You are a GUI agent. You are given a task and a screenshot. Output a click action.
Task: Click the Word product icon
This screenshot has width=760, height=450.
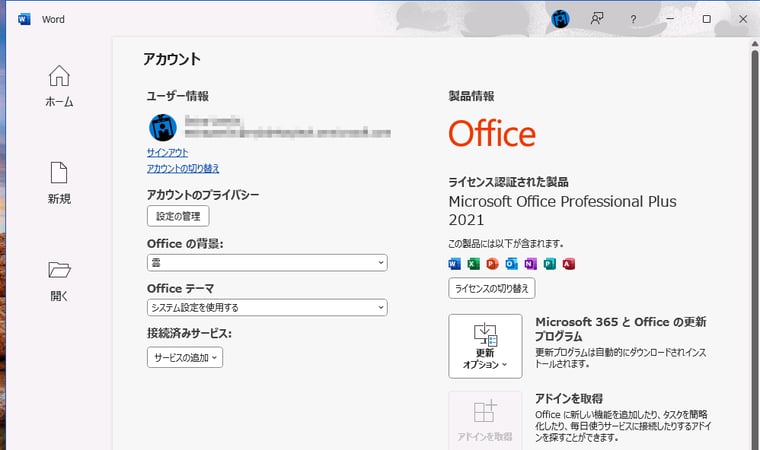pyautogui.click(x=454, y=263)
